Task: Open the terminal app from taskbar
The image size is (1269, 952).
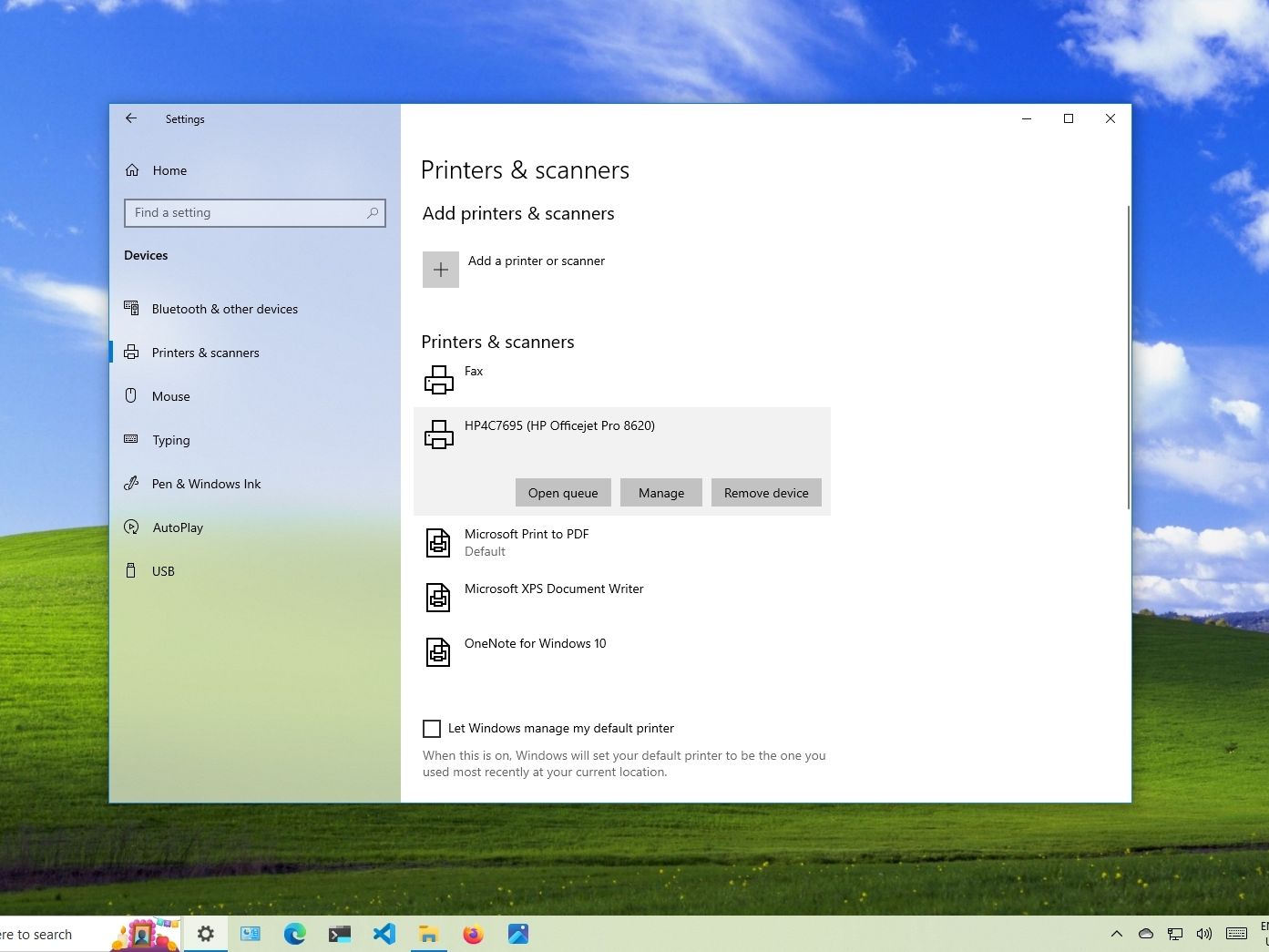Action: 340,934
